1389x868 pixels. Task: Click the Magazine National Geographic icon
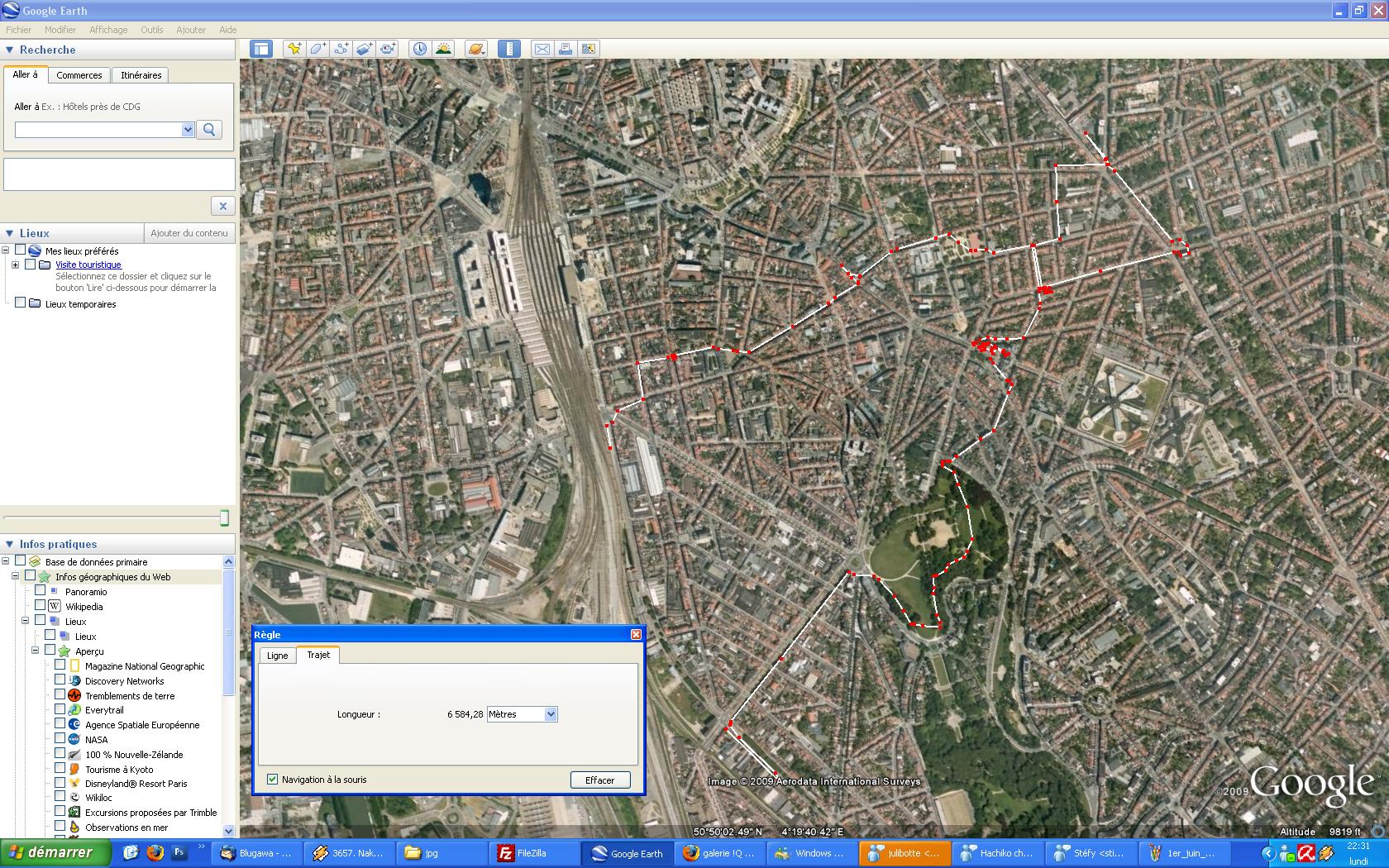[x=74, y=665]
